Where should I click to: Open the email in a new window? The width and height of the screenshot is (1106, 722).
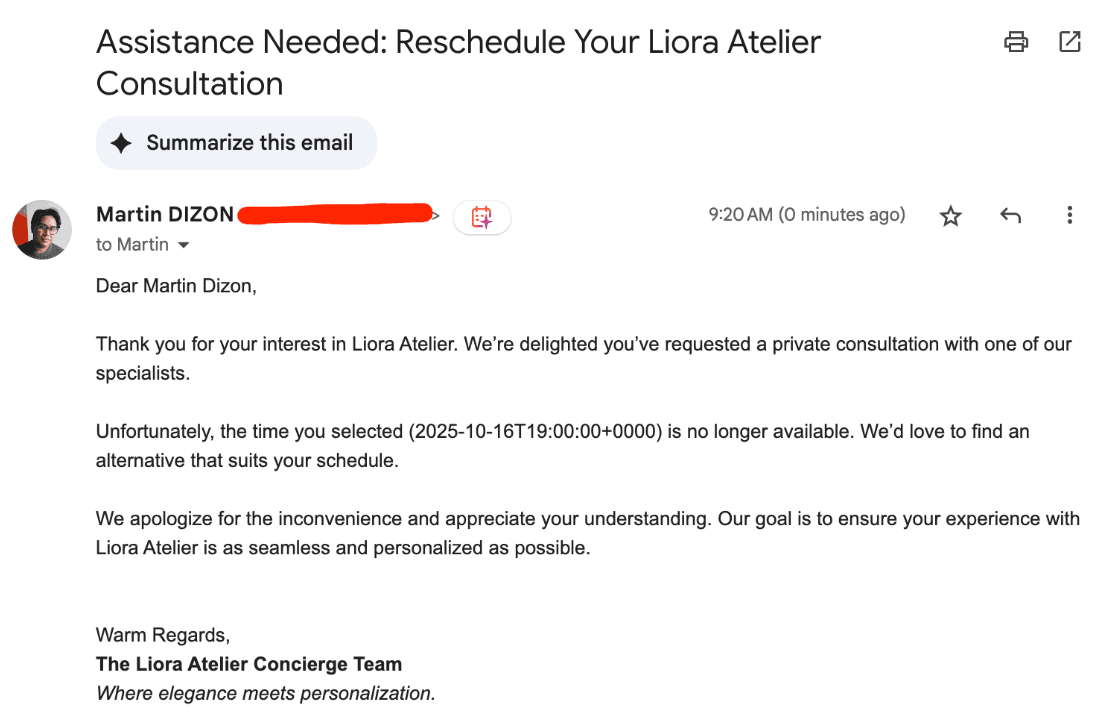[1070, 42]
